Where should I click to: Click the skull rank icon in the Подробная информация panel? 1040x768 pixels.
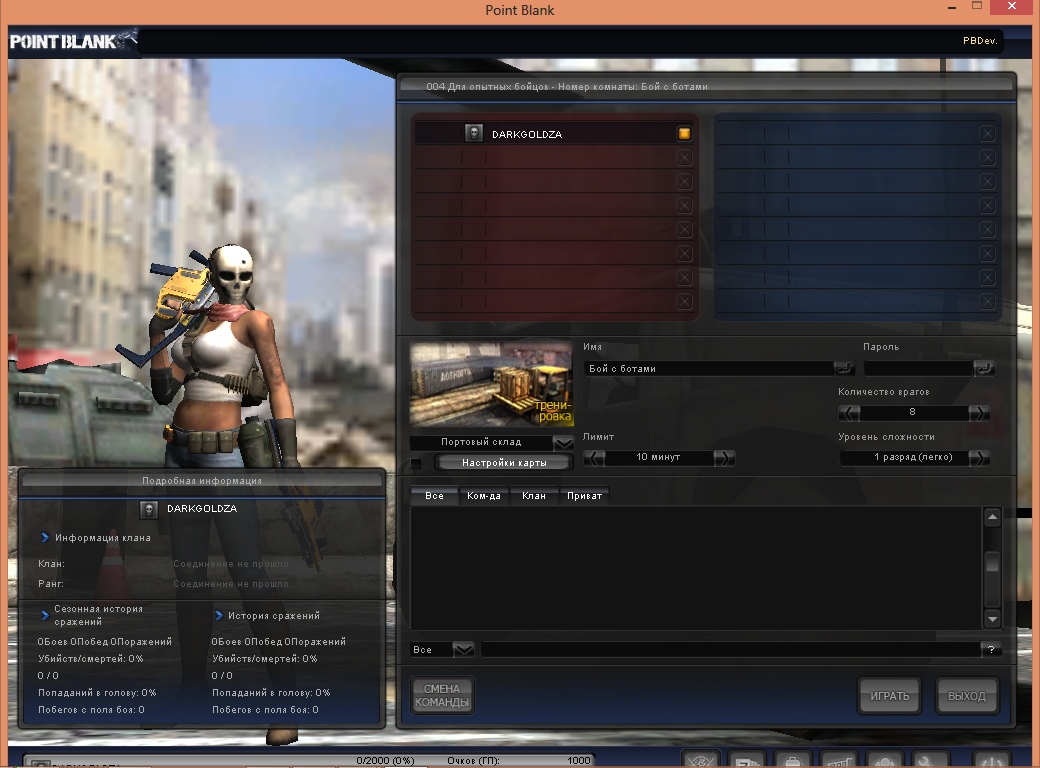(x=149, y=509)
